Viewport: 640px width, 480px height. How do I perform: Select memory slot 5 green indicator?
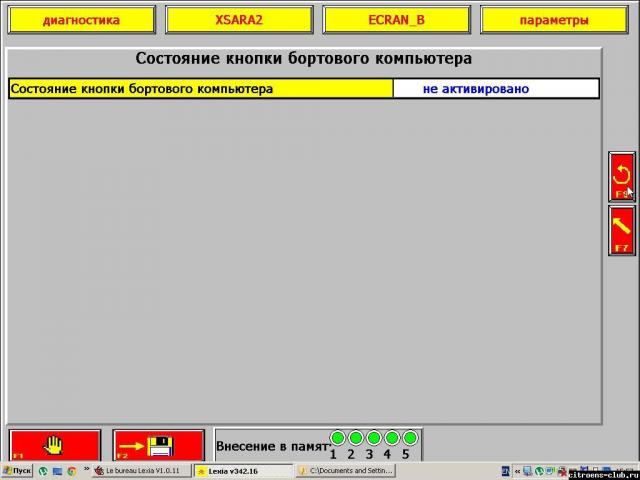[409, 438]
